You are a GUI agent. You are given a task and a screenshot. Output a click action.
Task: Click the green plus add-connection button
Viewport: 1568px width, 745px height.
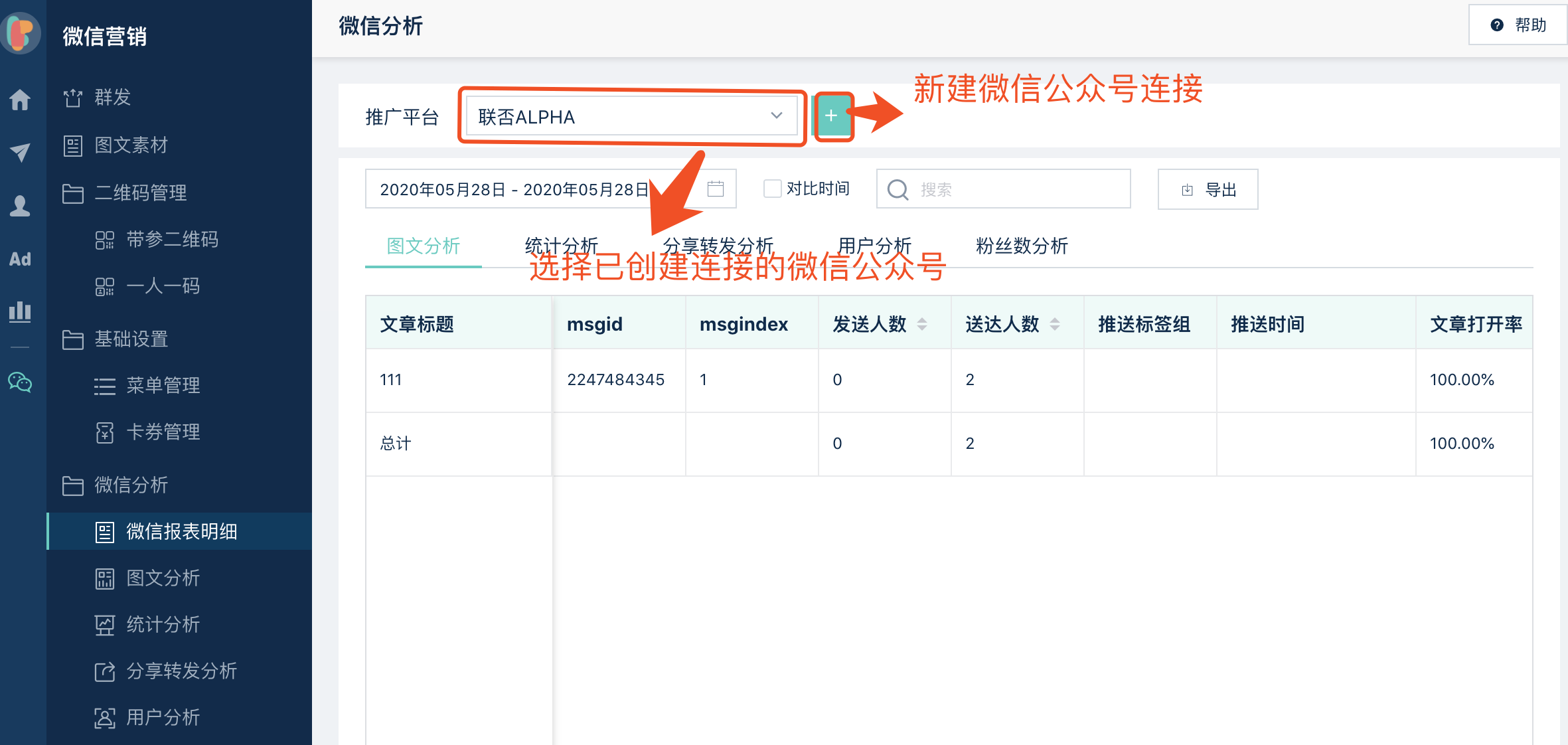pos(831,116)
